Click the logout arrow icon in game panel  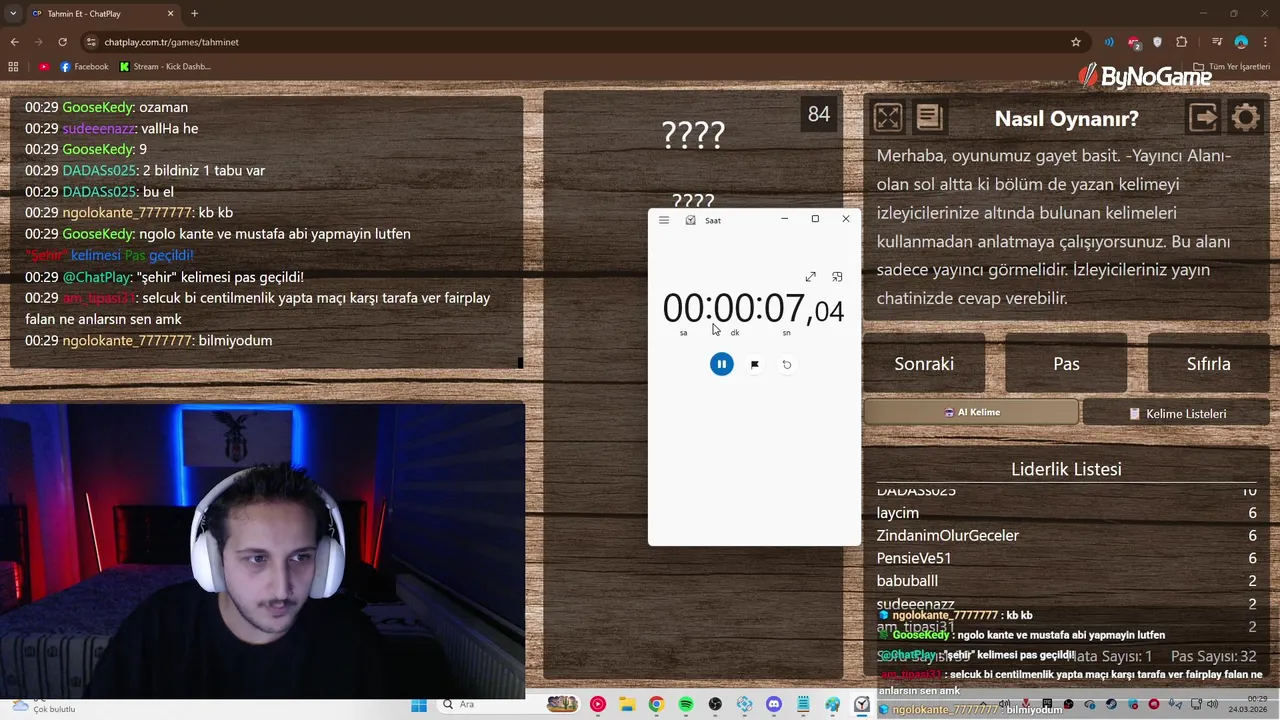tap(1204, 118)
